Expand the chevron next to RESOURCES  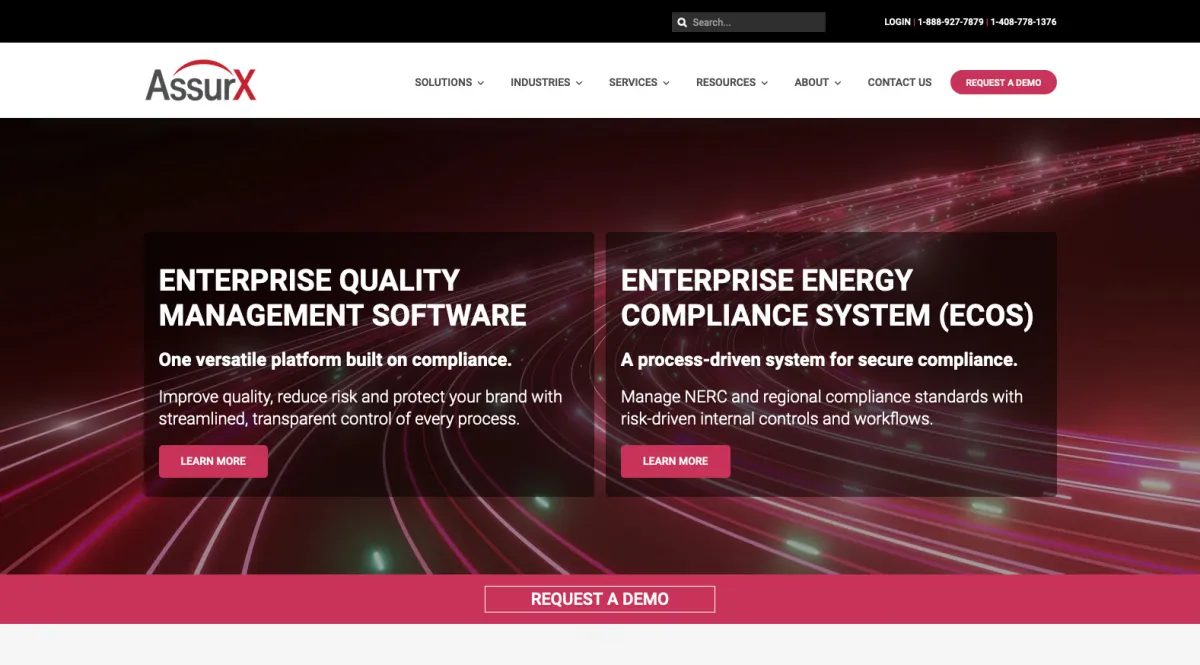(x=765, y=83)
